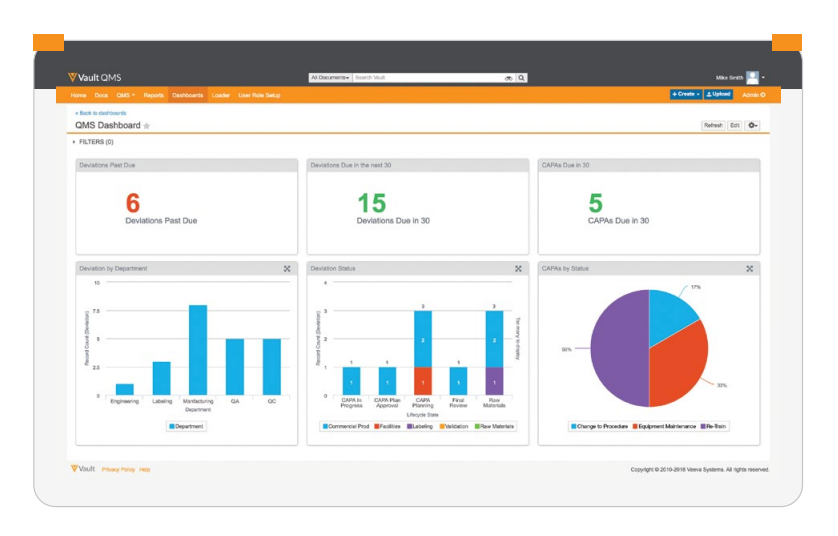Open the User Role Setup tab

point(259,95)
